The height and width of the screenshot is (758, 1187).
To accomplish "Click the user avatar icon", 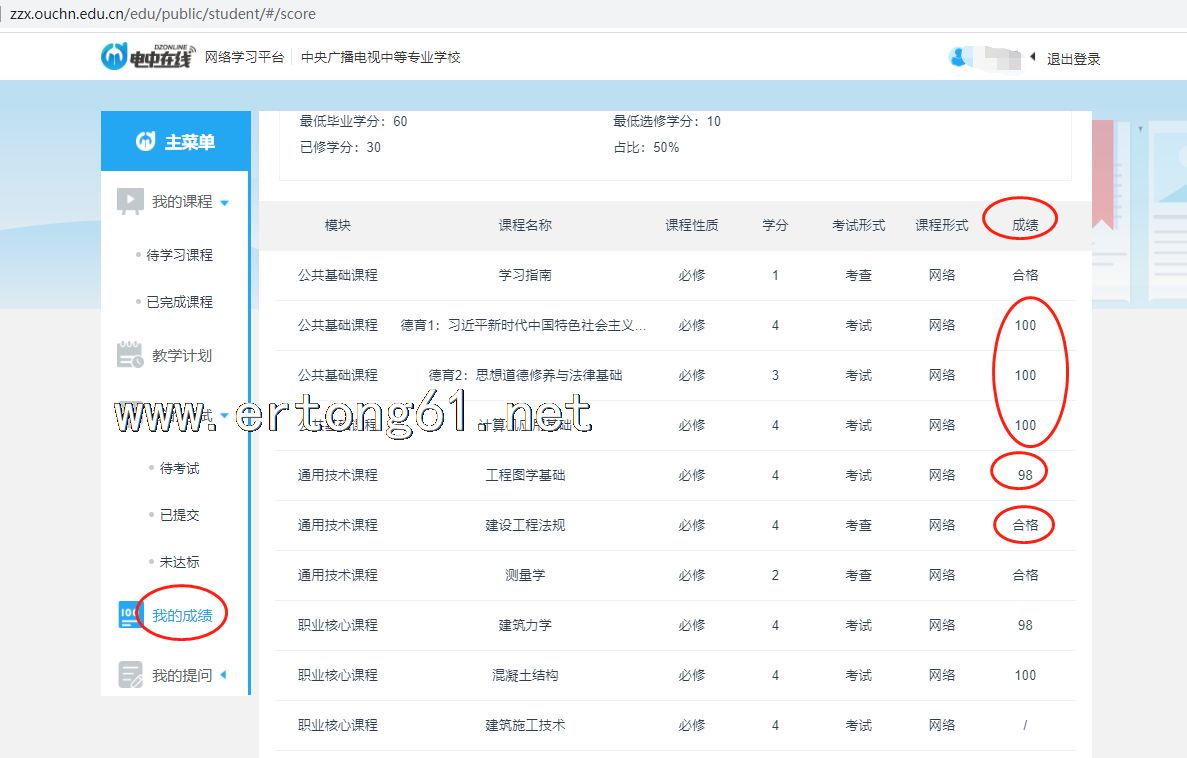I will pos(959,58).
